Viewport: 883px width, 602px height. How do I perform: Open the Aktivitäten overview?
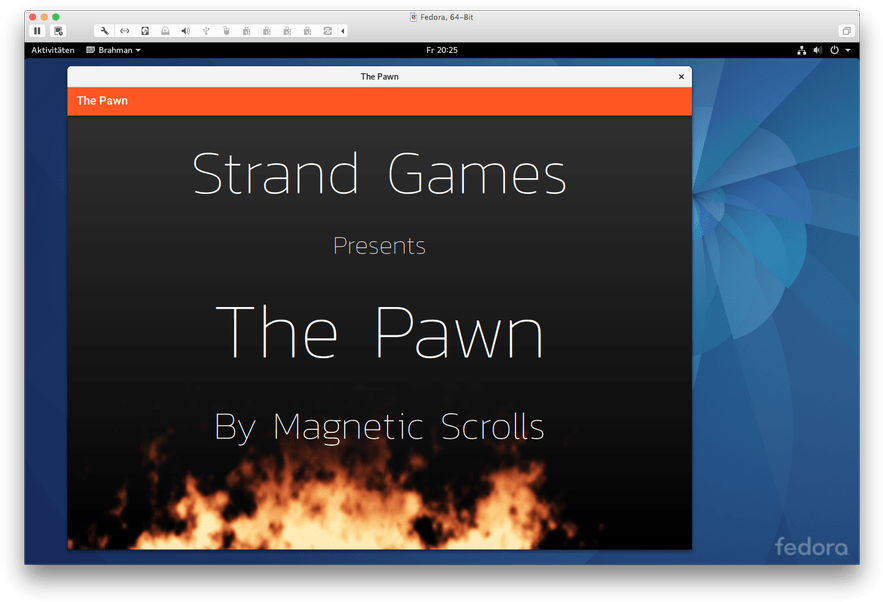[53, 50]
